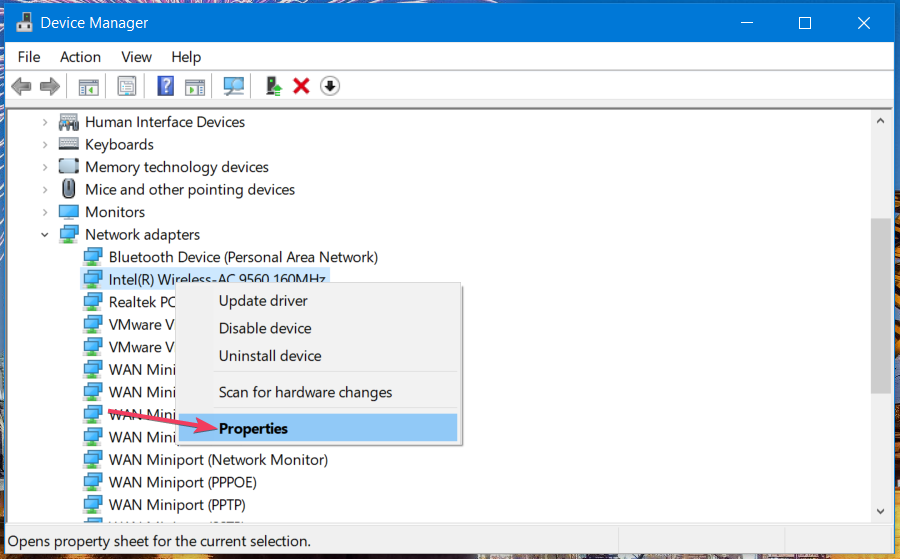The height and width of the screenshot is (559, 900).
Task: Select WAN Miniport (PPTP) label
Action: [177, 504]
